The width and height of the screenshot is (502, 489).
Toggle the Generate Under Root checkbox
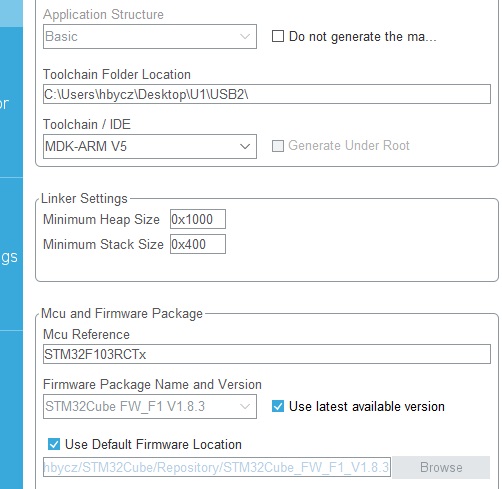tap(278, 146)
